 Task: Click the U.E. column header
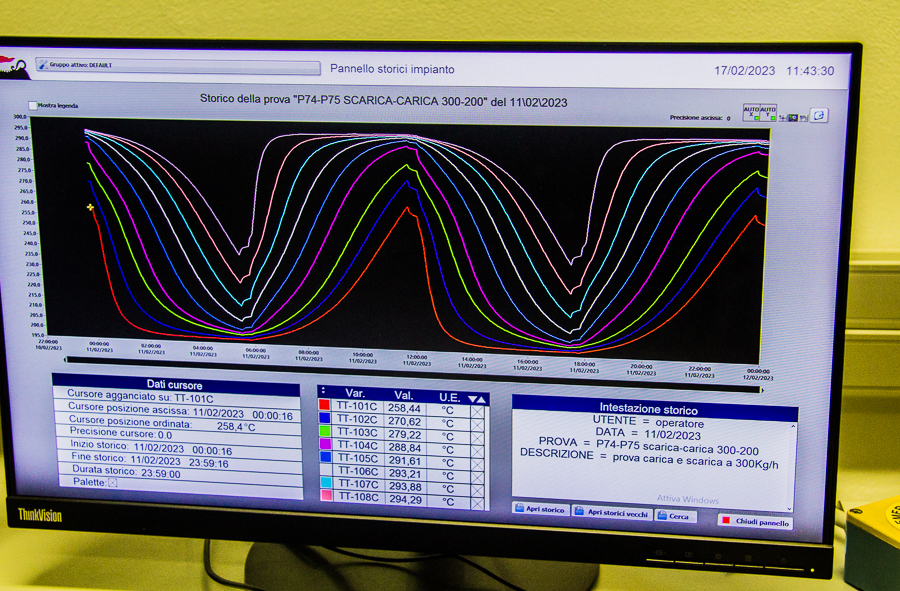click(449, 398)
